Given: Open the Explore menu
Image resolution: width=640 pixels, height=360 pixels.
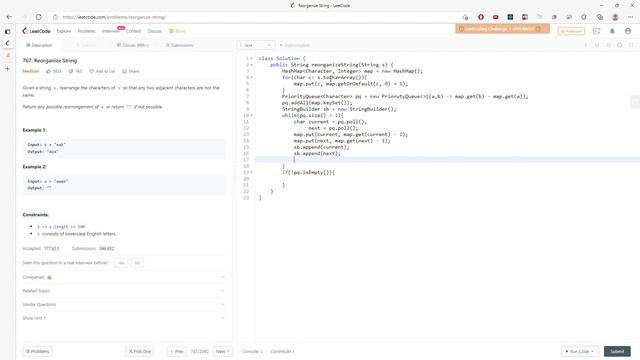Looking at the screenshot, I should click(x=64, y=31).
